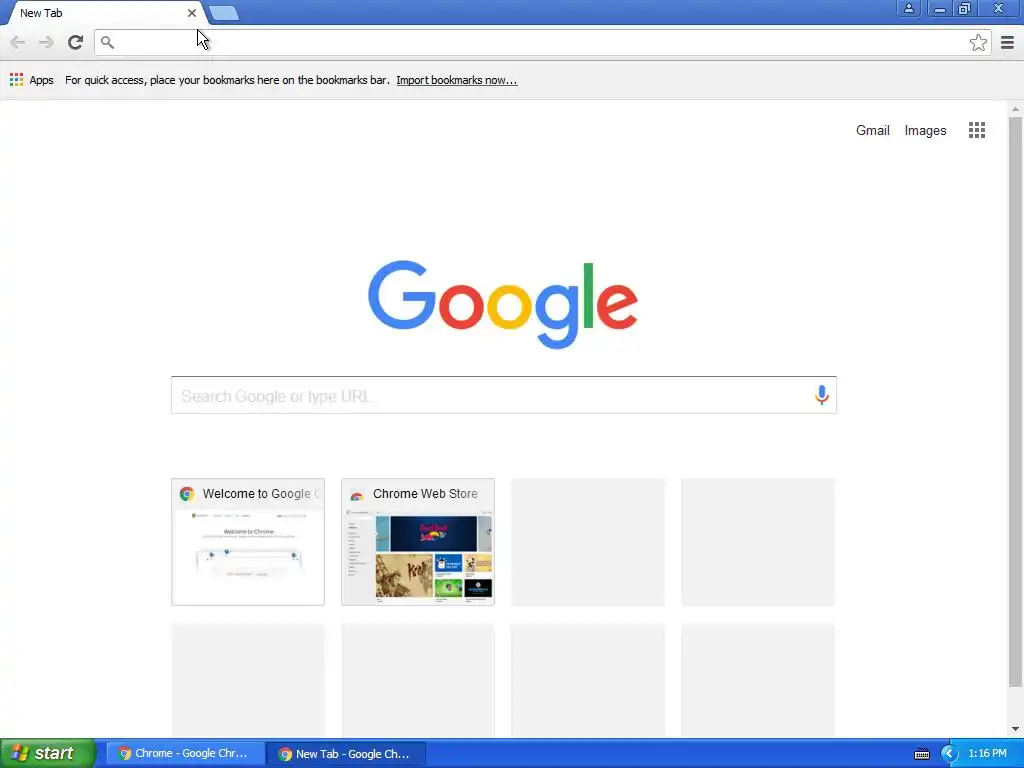Click the back navigation arrow
This screenshot has height=768, width=1024.
click(18, 42)
